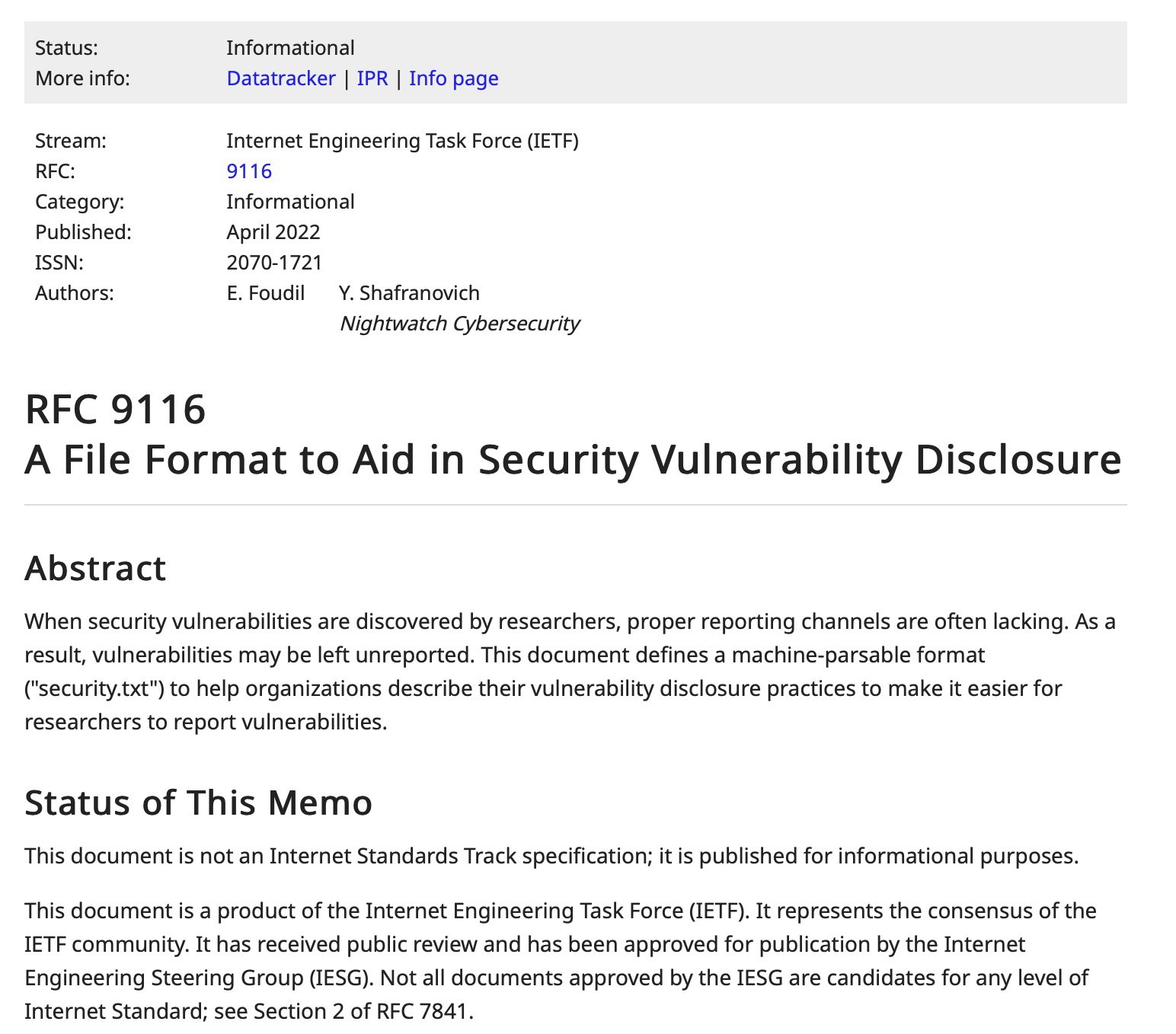Click the Authors label
Image resolution: width=1176 pixels, height=1034 pixels.
tap(74, 293)
